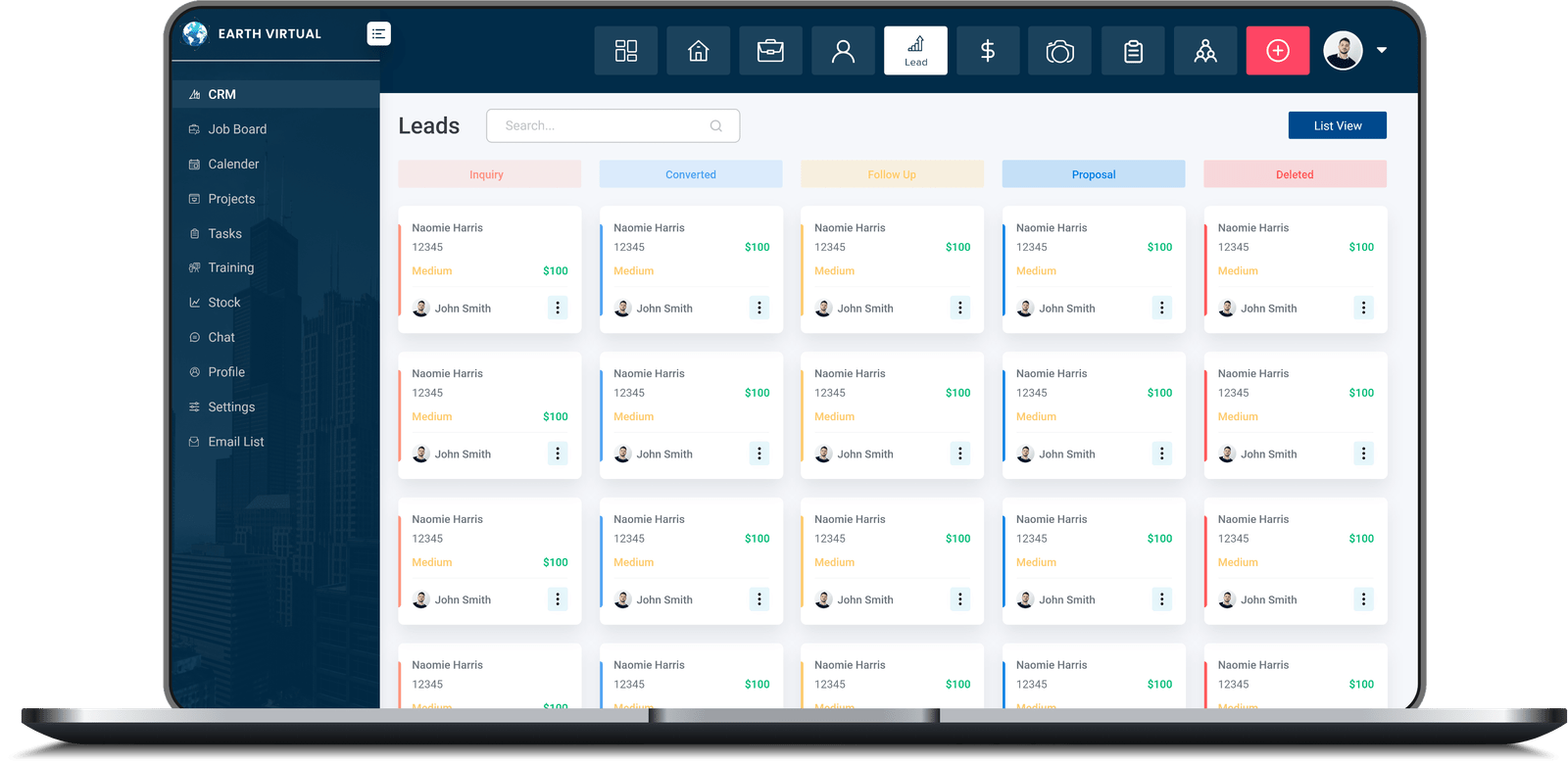
Task: Open three-dot menu on first Deleted card
Action: [1363, 308]
